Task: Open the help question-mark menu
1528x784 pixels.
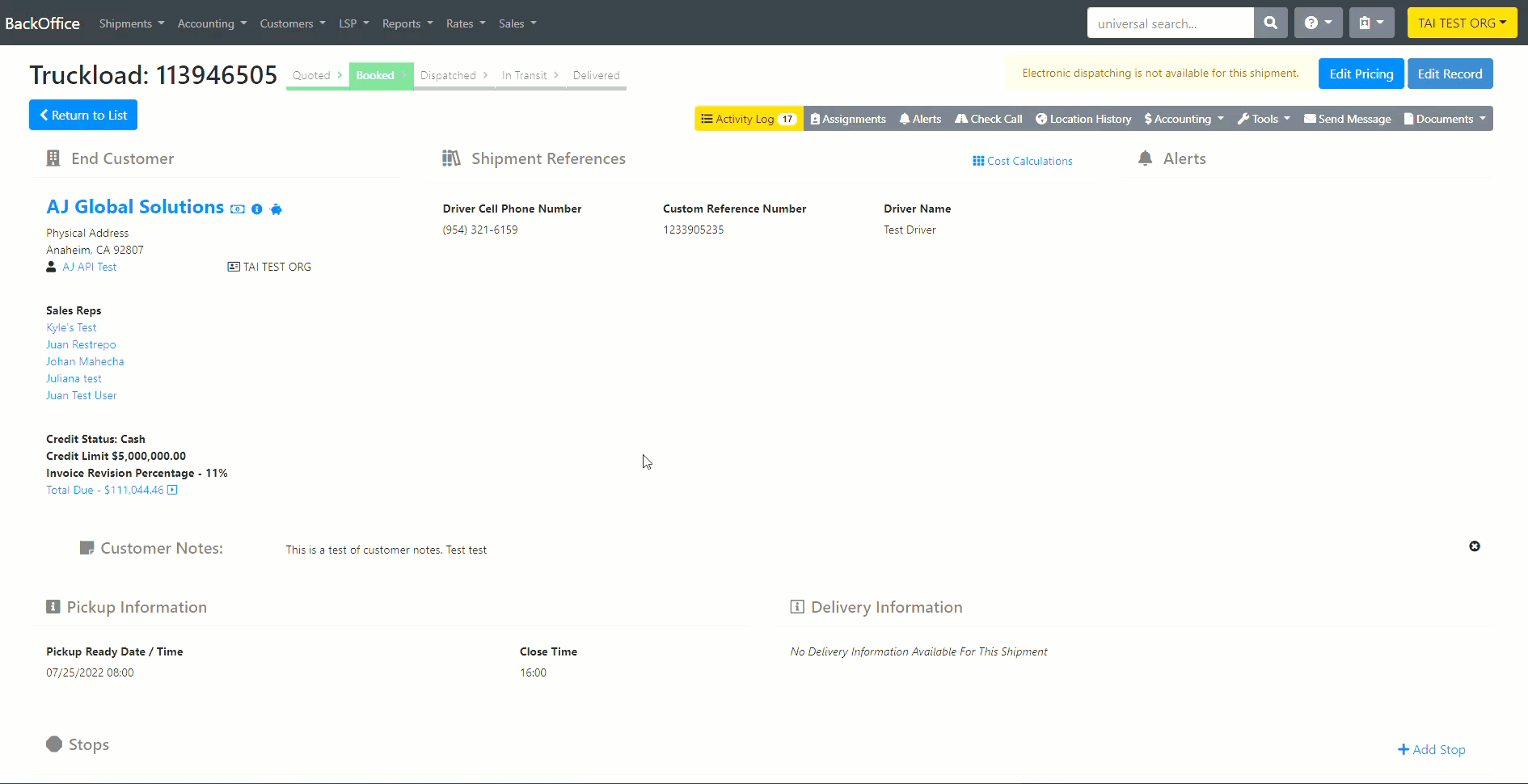Action: [1318, 23]
